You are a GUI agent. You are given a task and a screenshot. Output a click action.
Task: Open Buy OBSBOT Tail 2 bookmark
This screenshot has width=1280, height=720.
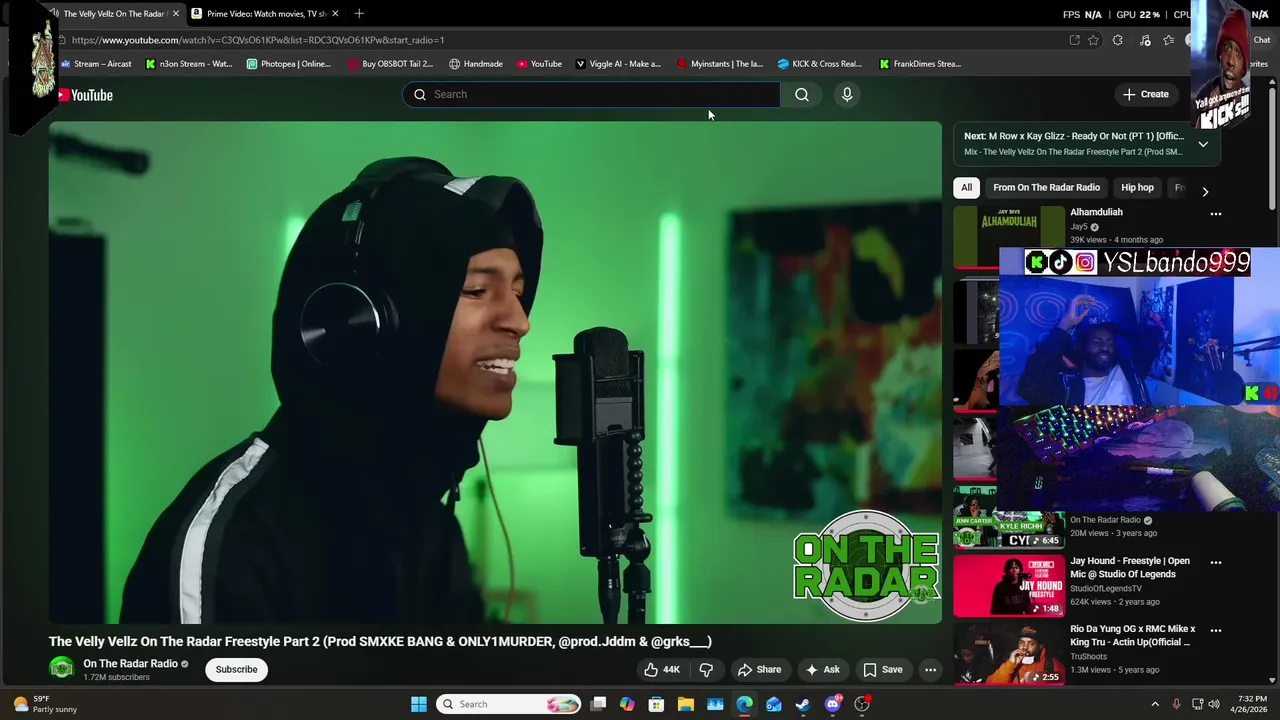[x=390, y=64]
